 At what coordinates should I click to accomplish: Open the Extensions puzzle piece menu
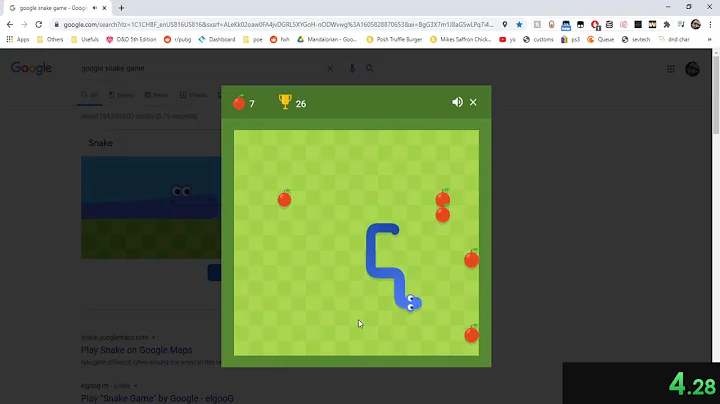pos(667,24)
